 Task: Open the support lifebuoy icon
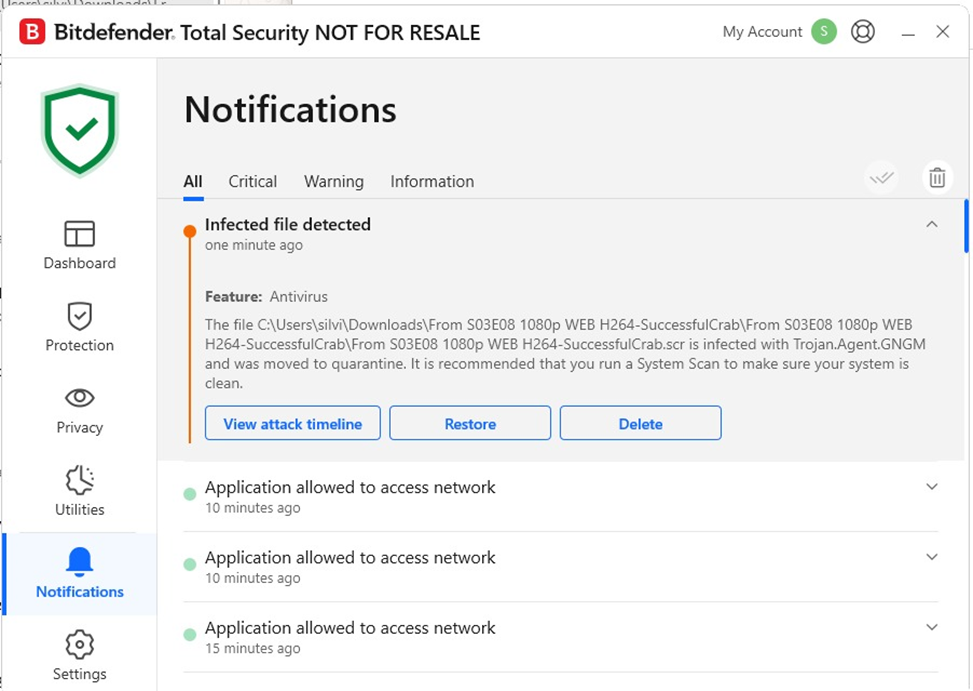[863, 31]
